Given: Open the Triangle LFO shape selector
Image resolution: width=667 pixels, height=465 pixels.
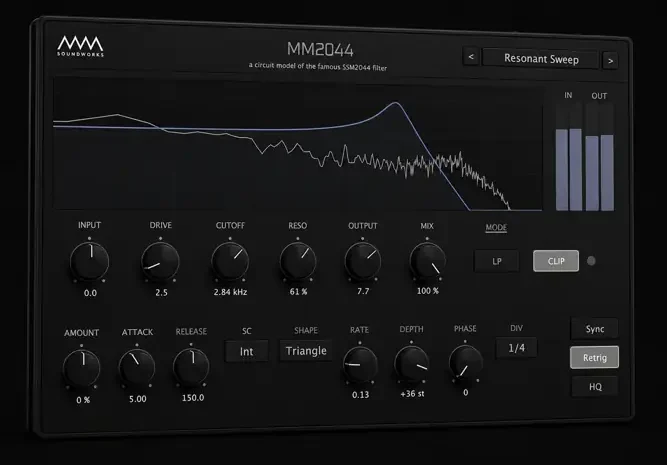Looking at the screenshot, I should 306,350.
